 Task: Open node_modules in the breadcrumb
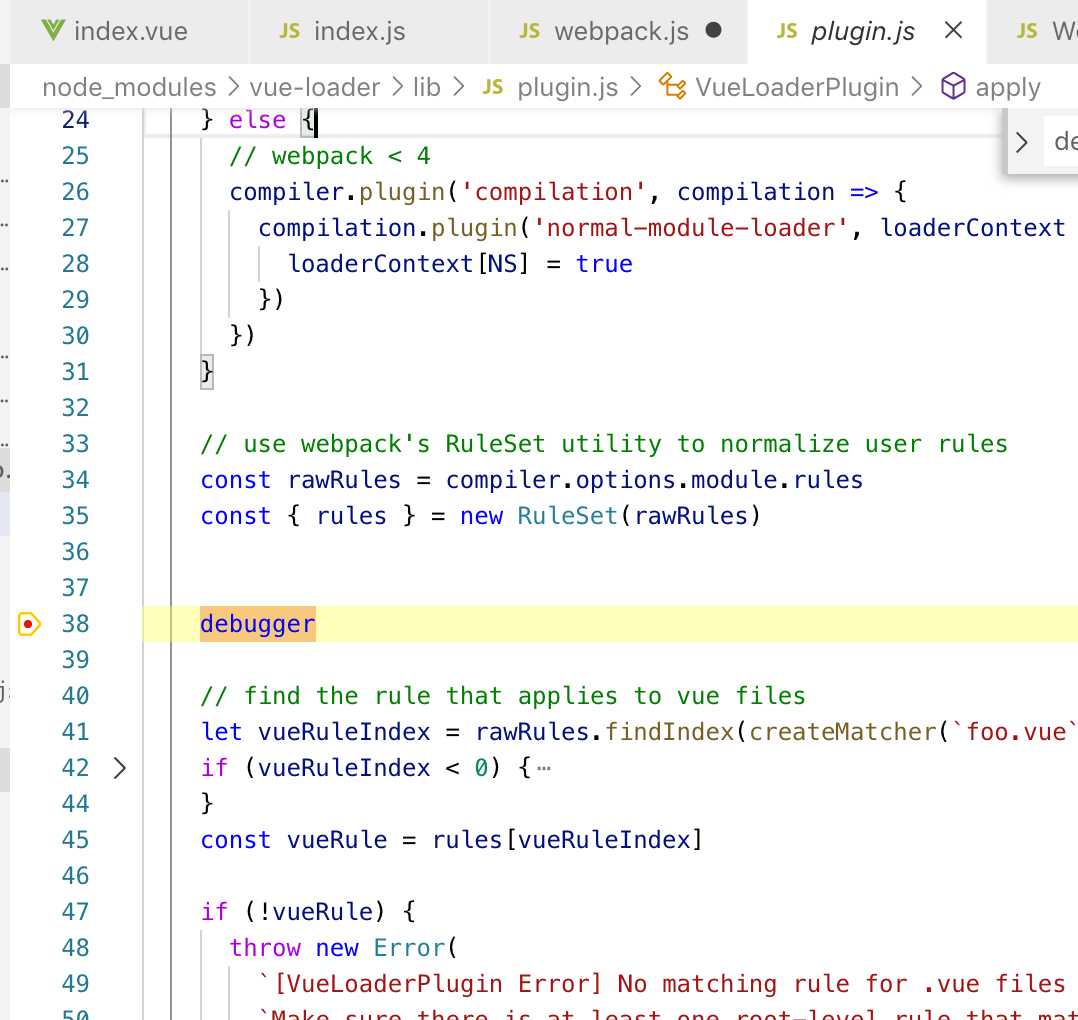129,87
